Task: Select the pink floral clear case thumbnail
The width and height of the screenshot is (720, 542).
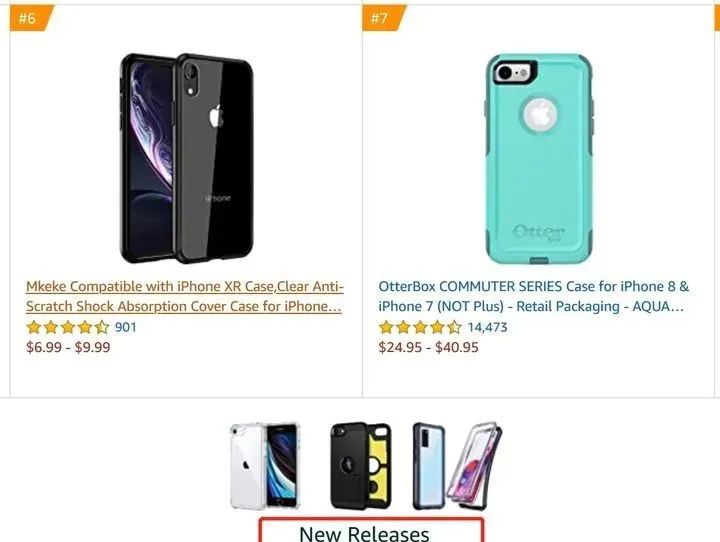Action: tap(475, 466)
